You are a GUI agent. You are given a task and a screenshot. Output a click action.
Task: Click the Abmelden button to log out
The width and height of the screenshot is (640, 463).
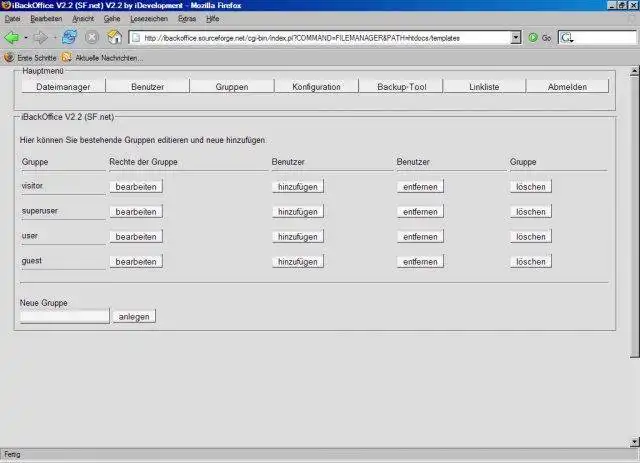tap(567, 87)
